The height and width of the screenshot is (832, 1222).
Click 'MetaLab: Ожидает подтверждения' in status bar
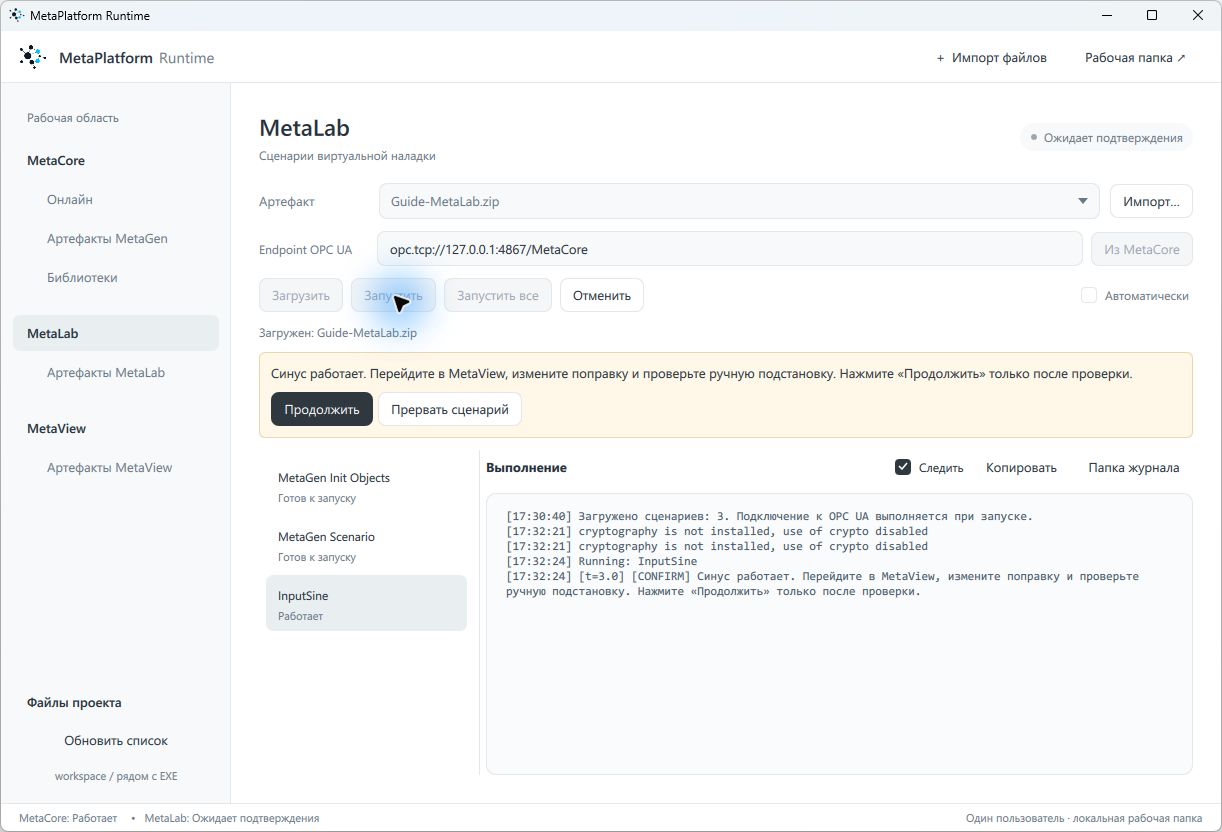(232, 818)
